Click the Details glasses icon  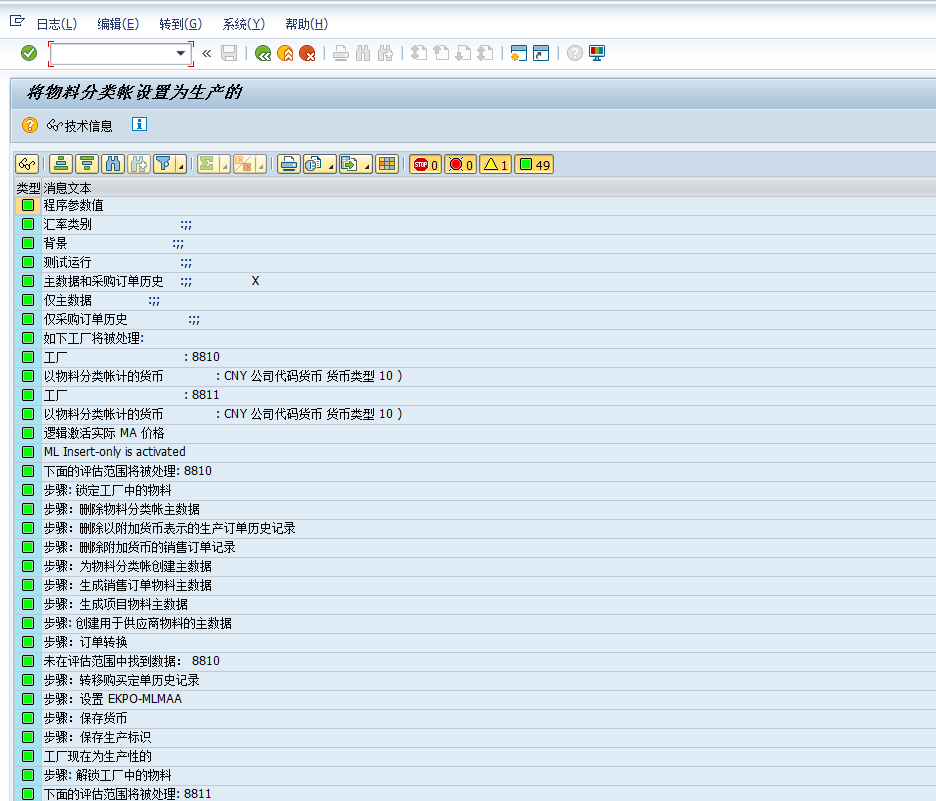(x=27, y=163)
